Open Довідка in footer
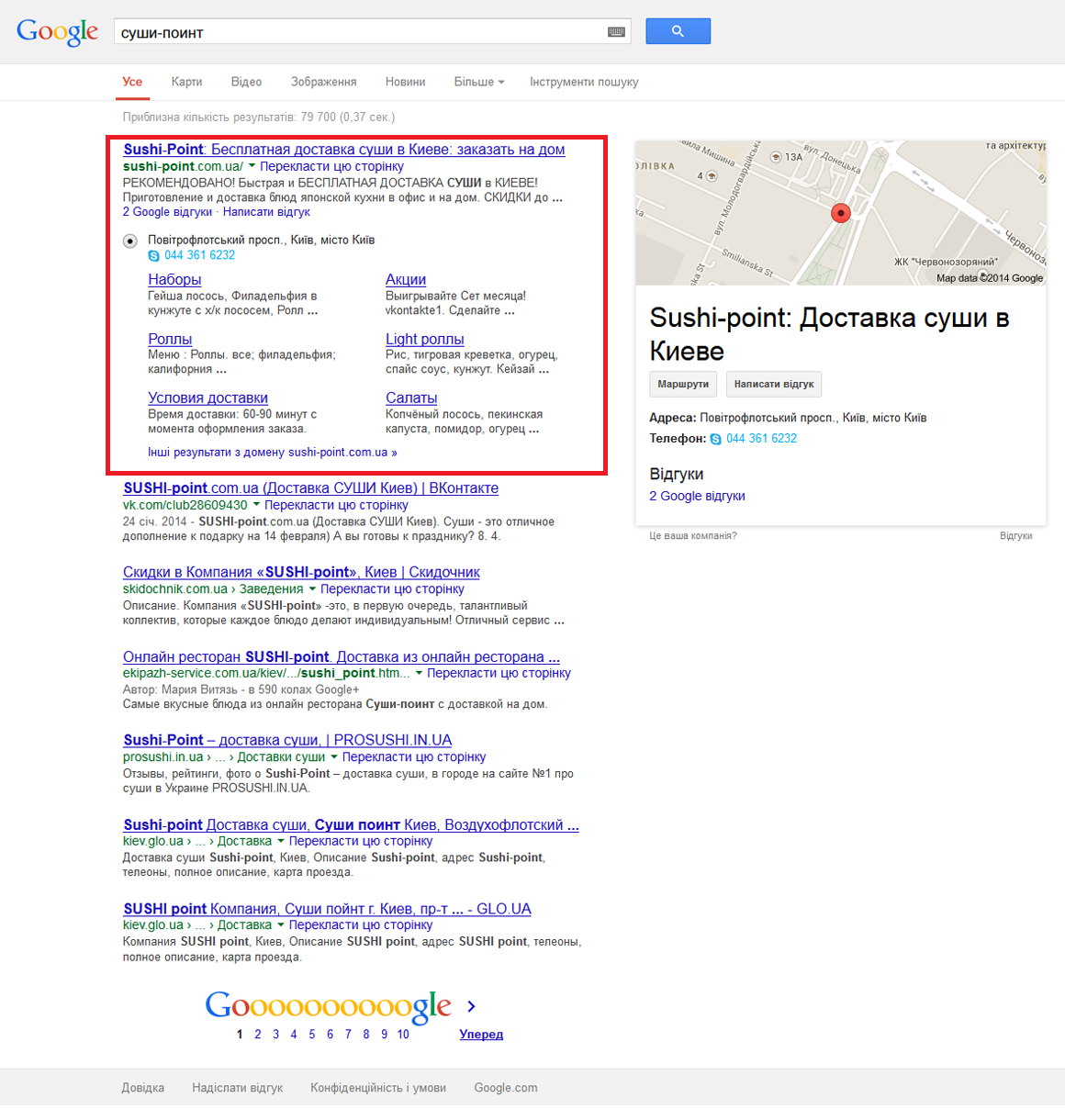This screenshot has height=1120, width=1065. click(143, 1088)
